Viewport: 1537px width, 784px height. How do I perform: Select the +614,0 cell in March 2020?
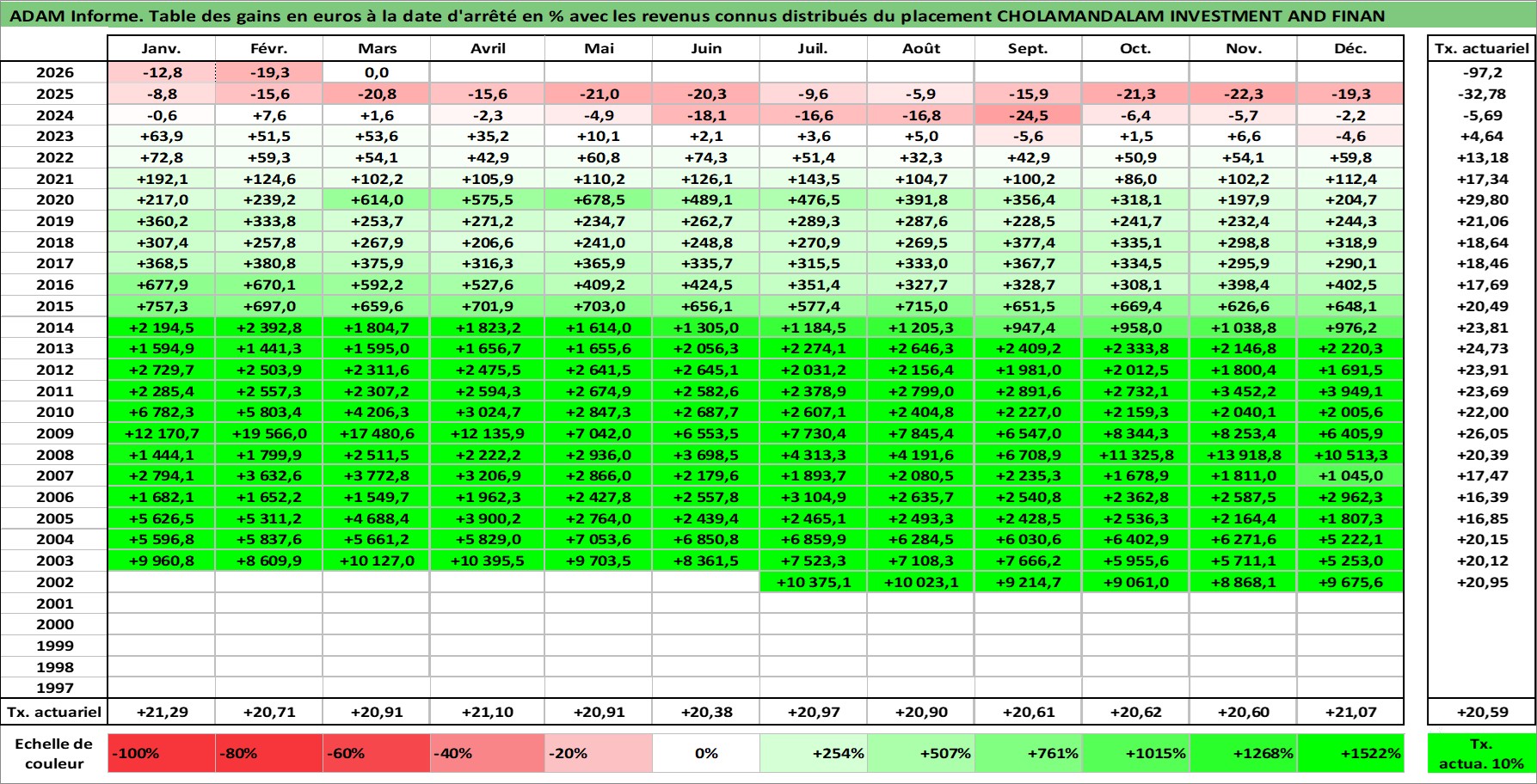coord(377,199)
